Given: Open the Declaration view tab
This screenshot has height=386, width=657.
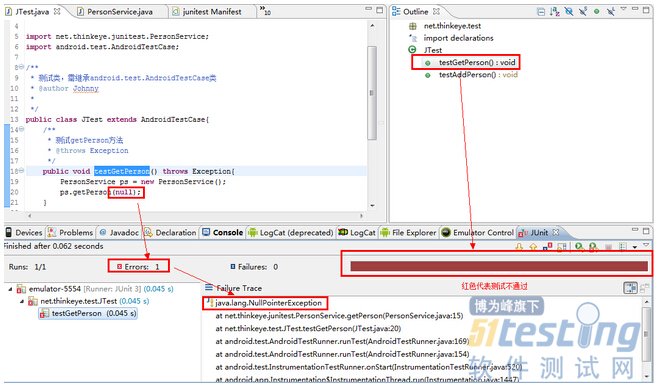Looking at the screenshot, I should pyautogui.click(x=171, y=233).
